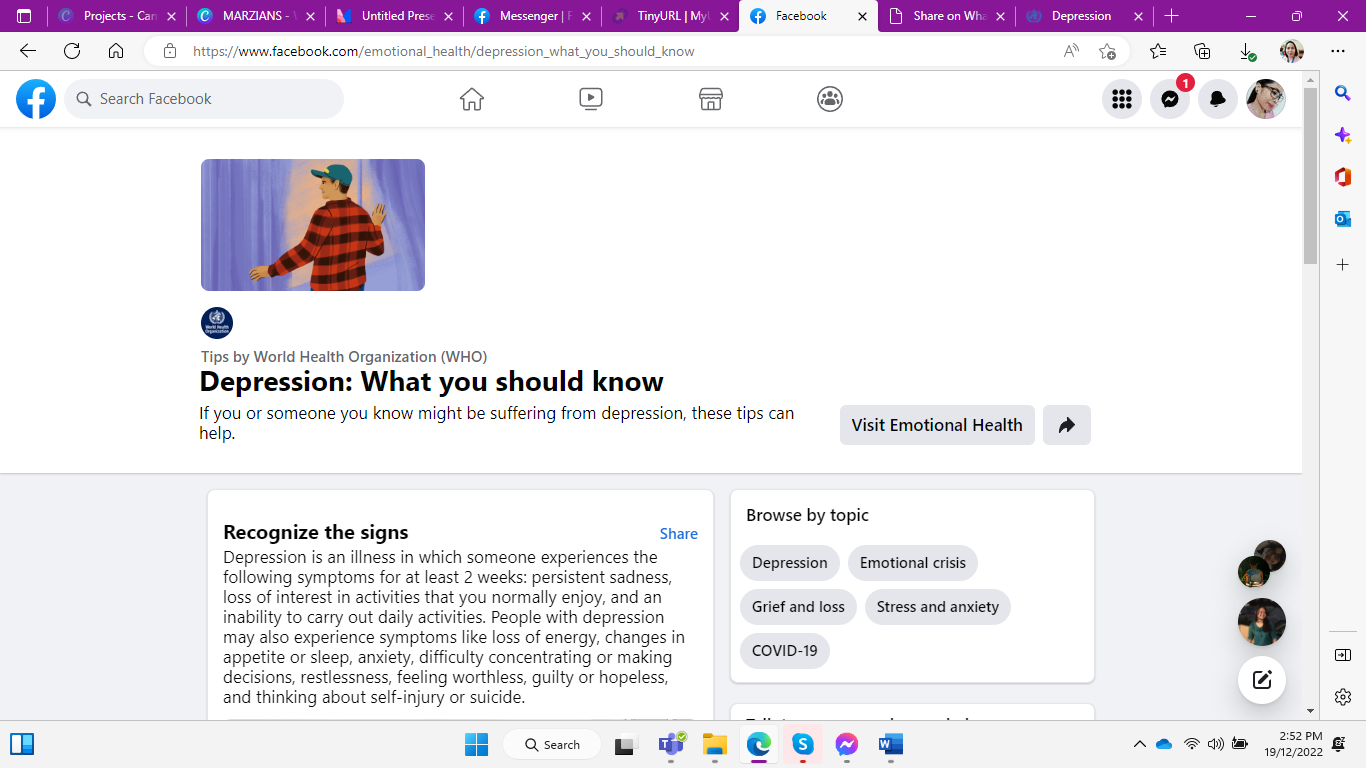The height and width of the screenshot is (768, 1366).
Task: Switch to the Untitled Presentation tab
Action: click(394, 16)
